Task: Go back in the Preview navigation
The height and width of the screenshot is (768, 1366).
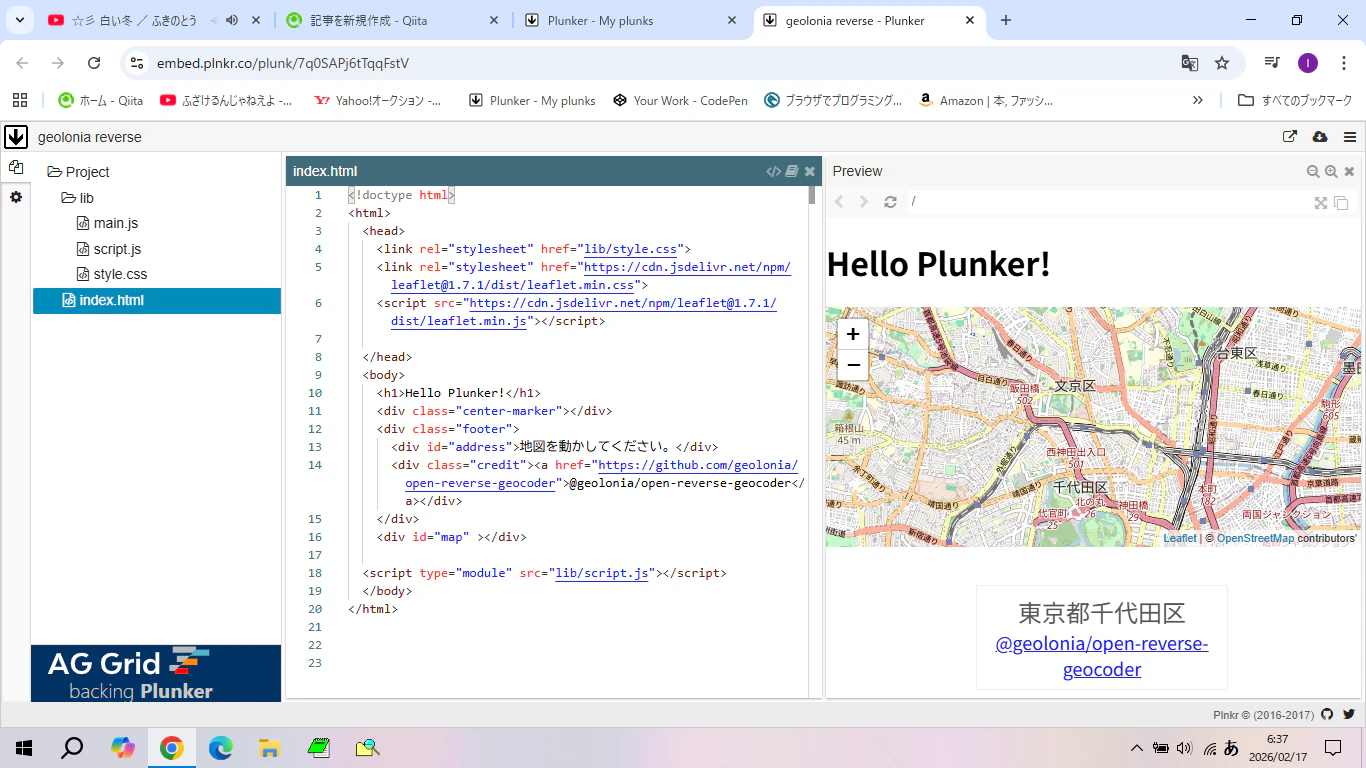Action: (839, 202)
